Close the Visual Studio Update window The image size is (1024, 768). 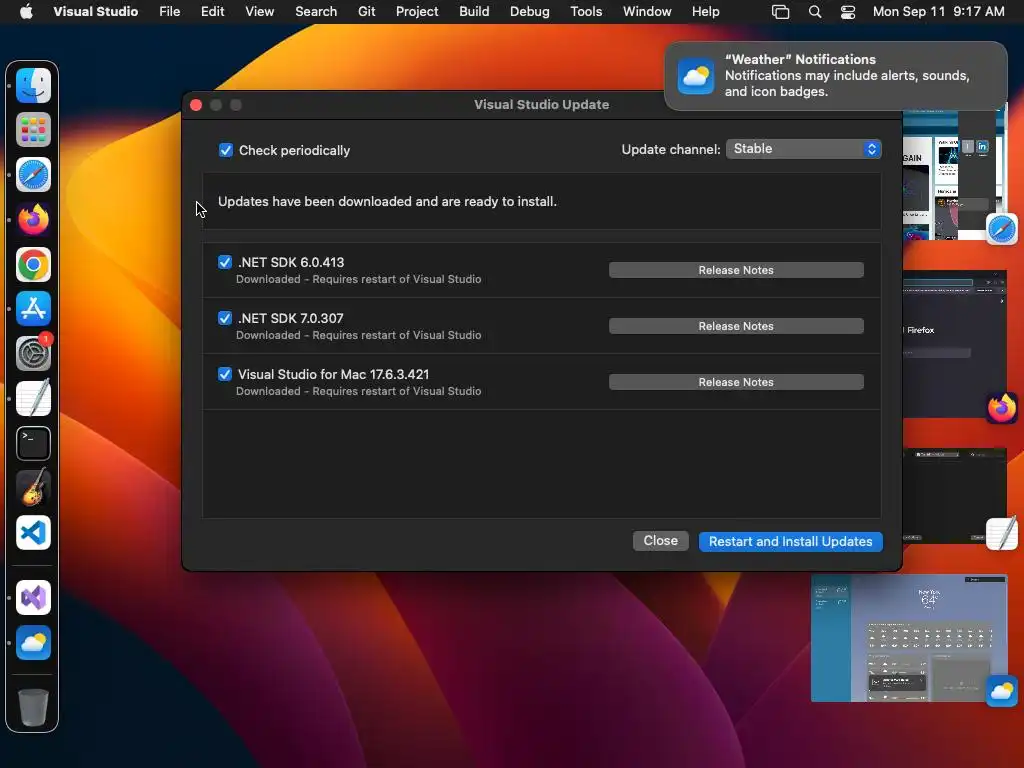(x=196, y=105)
